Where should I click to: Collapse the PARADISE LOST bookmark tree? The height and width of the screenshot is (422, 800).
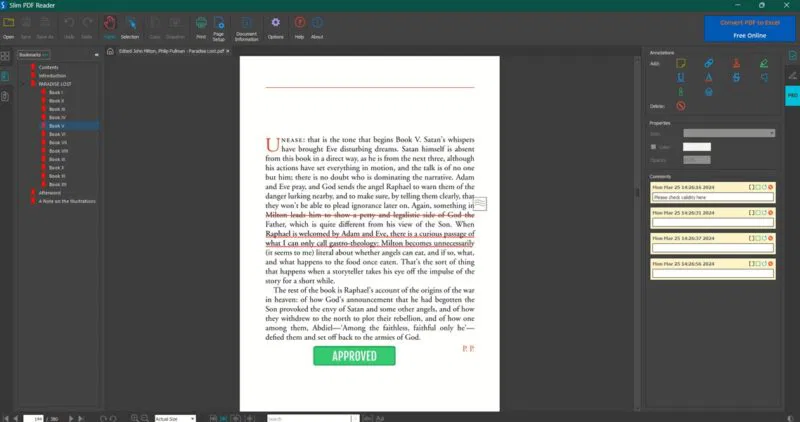click(23, 84)
